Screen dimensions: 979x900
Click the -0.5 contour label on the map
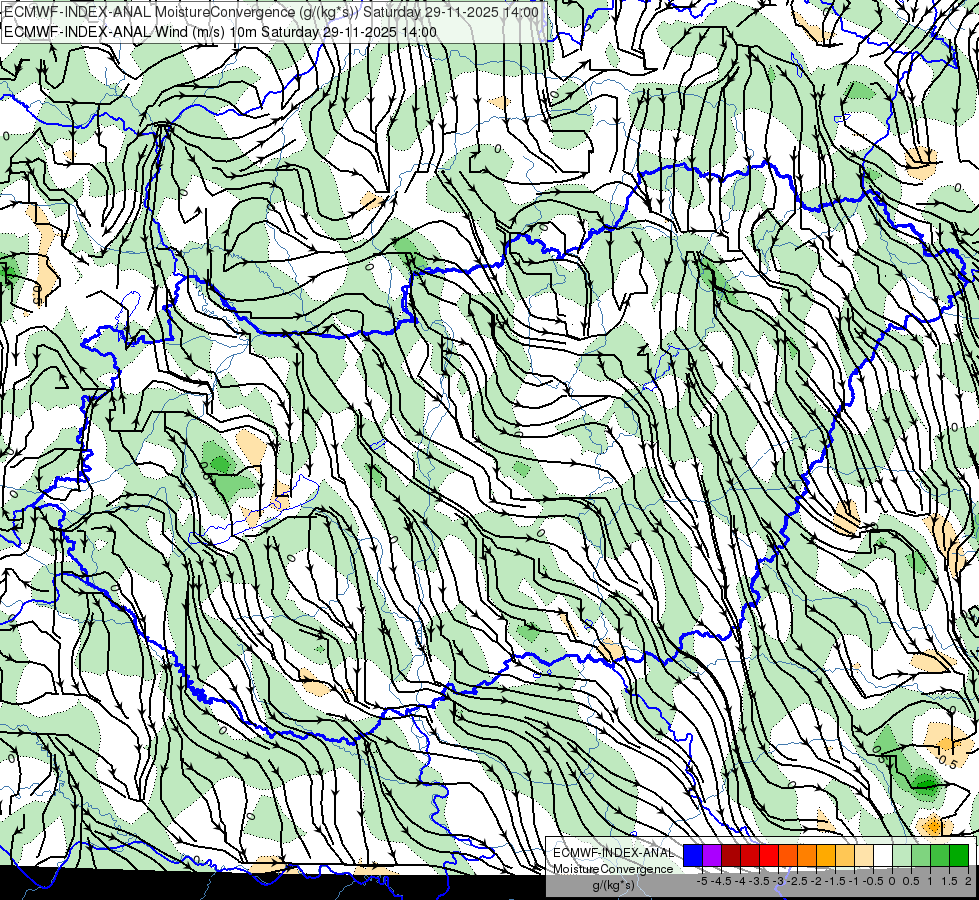[x=948, y=763]
